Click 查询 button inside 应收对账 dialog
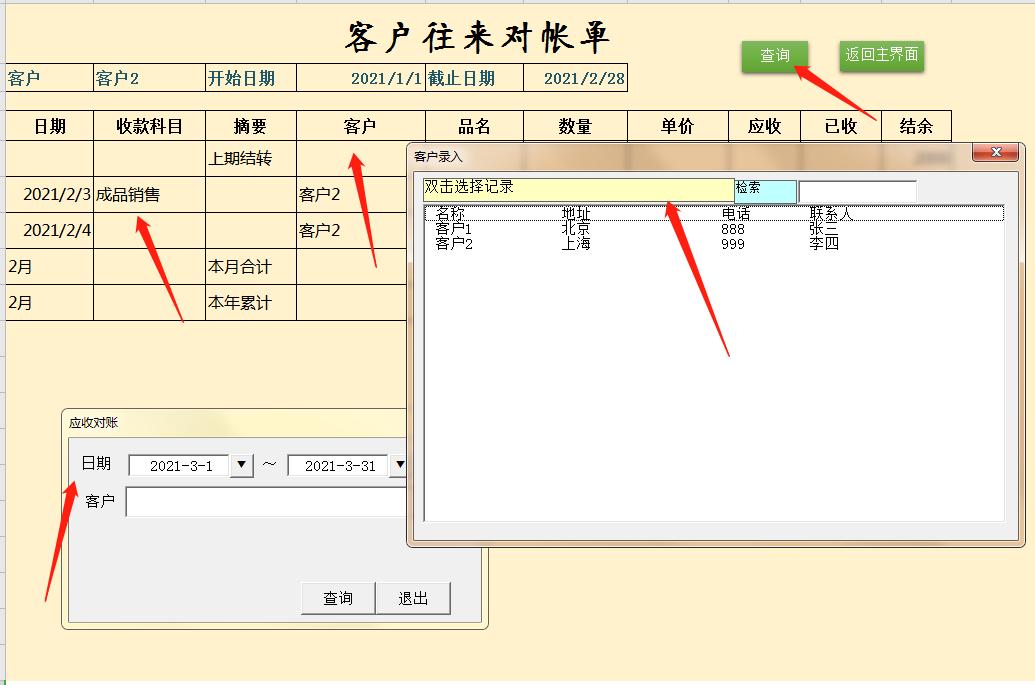Image resolution: width=1035 pixels, height=685 pixels. coord(338,598)
